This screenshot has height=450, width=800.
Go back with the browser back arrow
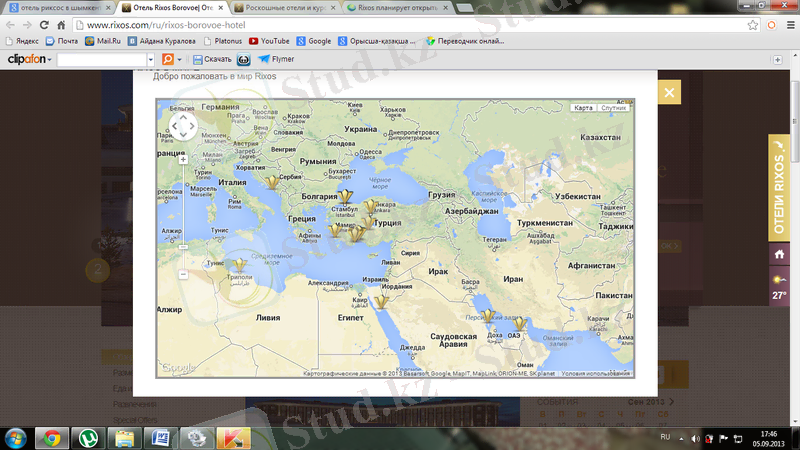pos(10,24)
